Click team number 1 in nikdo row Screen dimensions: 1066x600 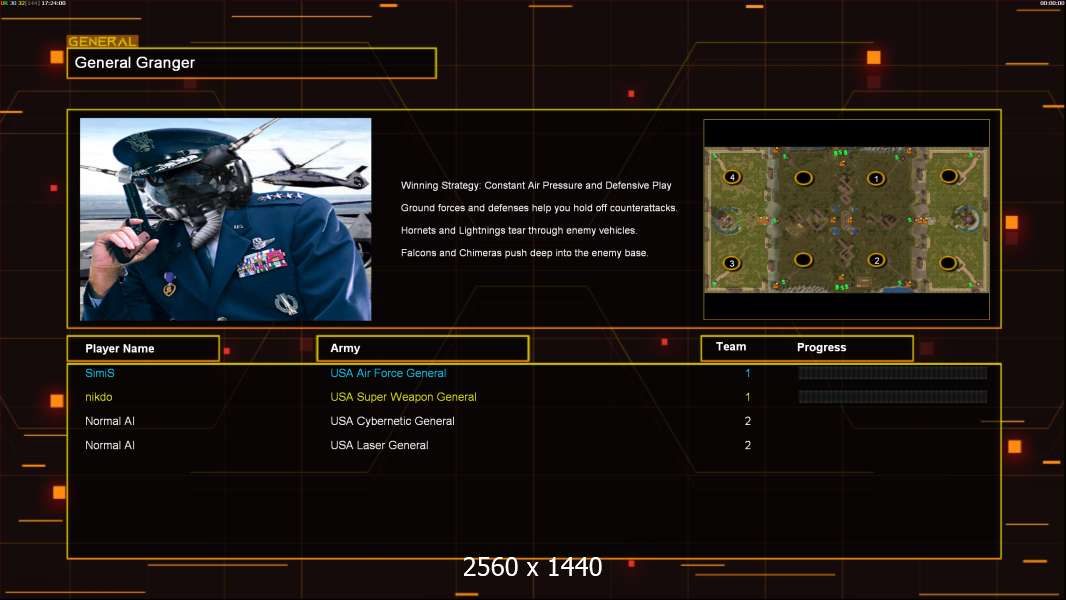[x=748, y=397]
